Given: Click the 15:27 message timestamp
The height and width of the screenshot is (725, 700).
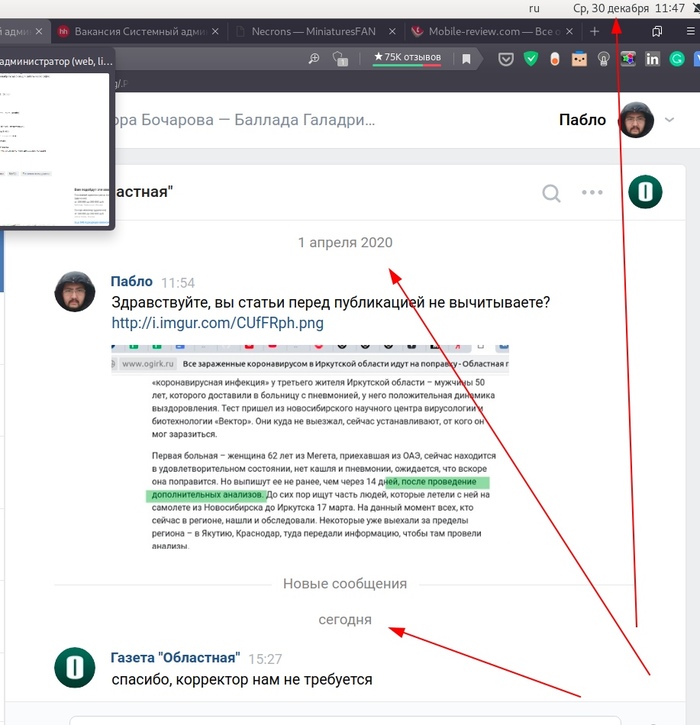Looking at the screenshot, I should 265,659.
